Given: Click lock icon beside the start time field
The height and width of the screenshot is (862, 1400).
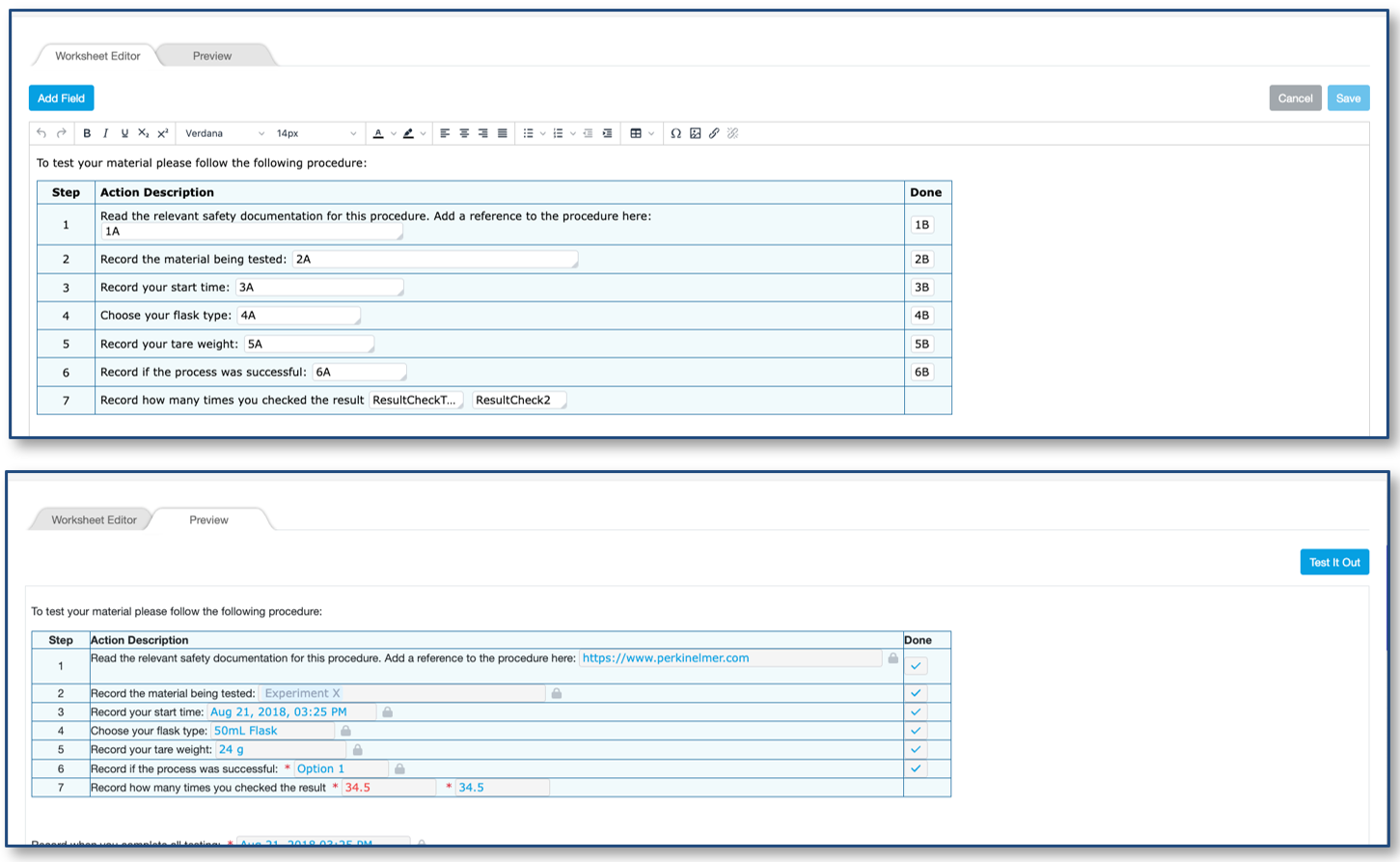Looking at the screenshot, I should click(x=388, y=711).
